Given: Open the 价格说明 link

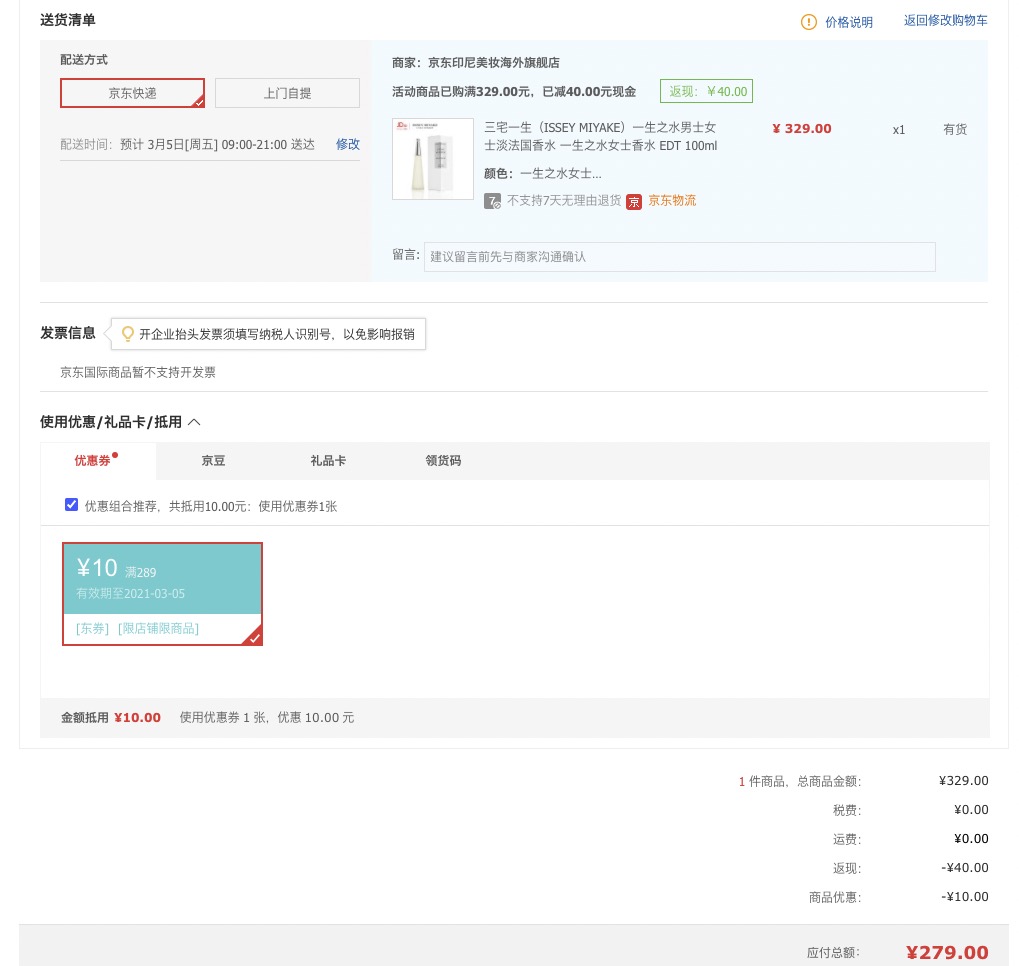Looking at the screenshot, I should [x=849, y=22].
